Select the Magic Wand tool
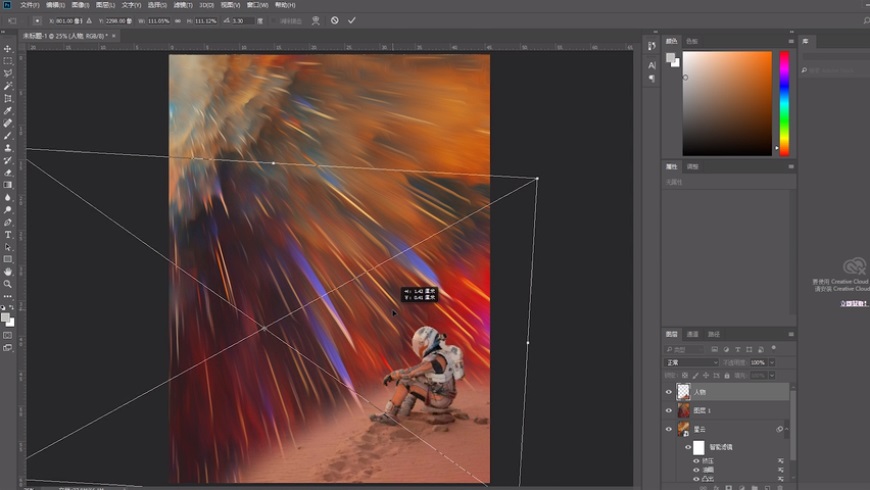 [x=8, y=86]
